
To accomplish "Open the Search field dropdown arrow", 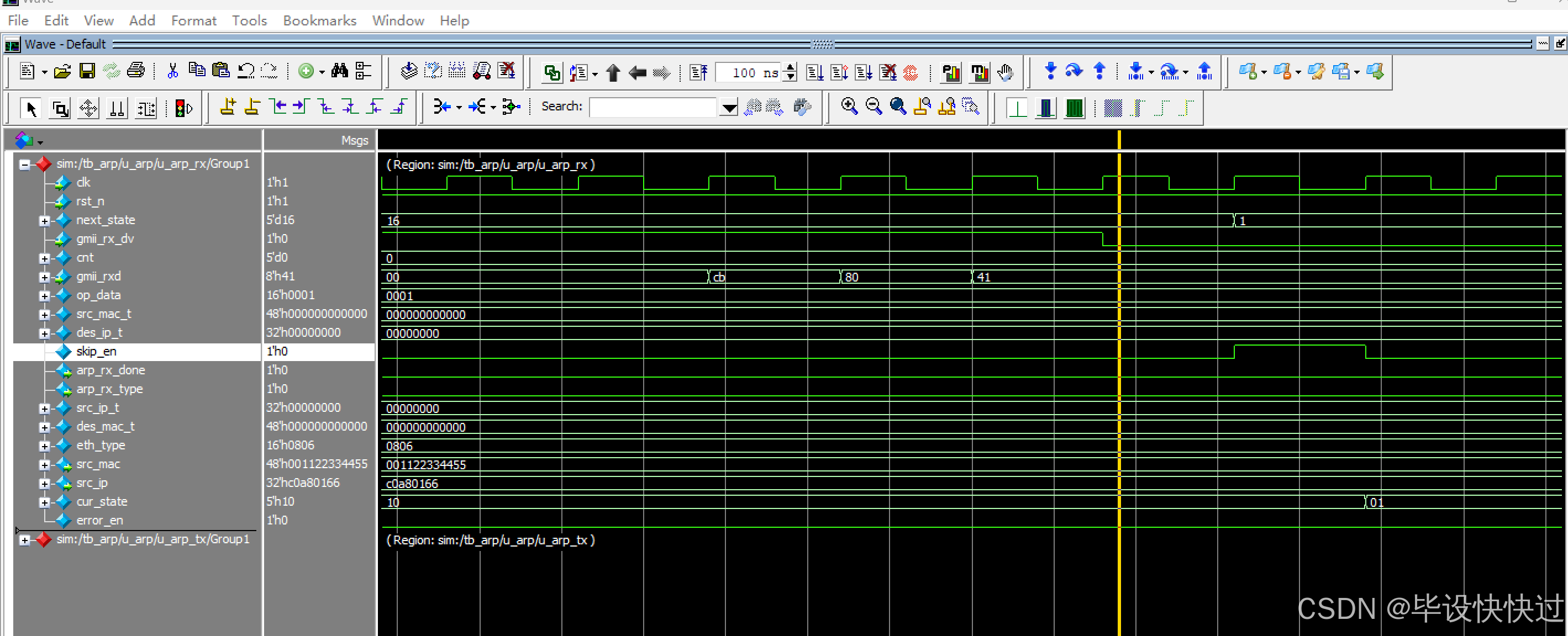I will coord(729,108).
